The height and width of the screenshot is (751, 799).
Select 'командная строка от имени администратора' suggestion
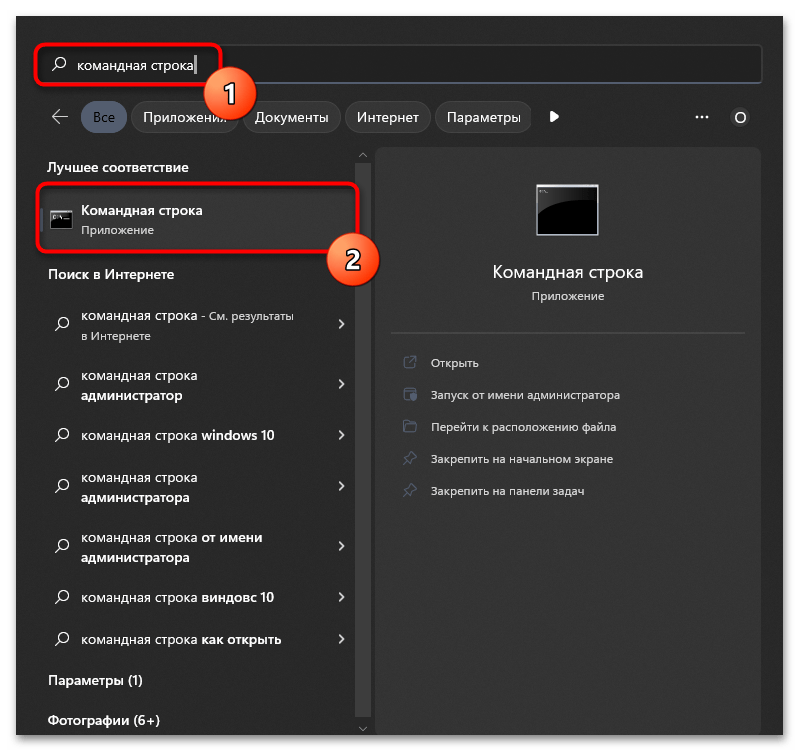[198, 547]
